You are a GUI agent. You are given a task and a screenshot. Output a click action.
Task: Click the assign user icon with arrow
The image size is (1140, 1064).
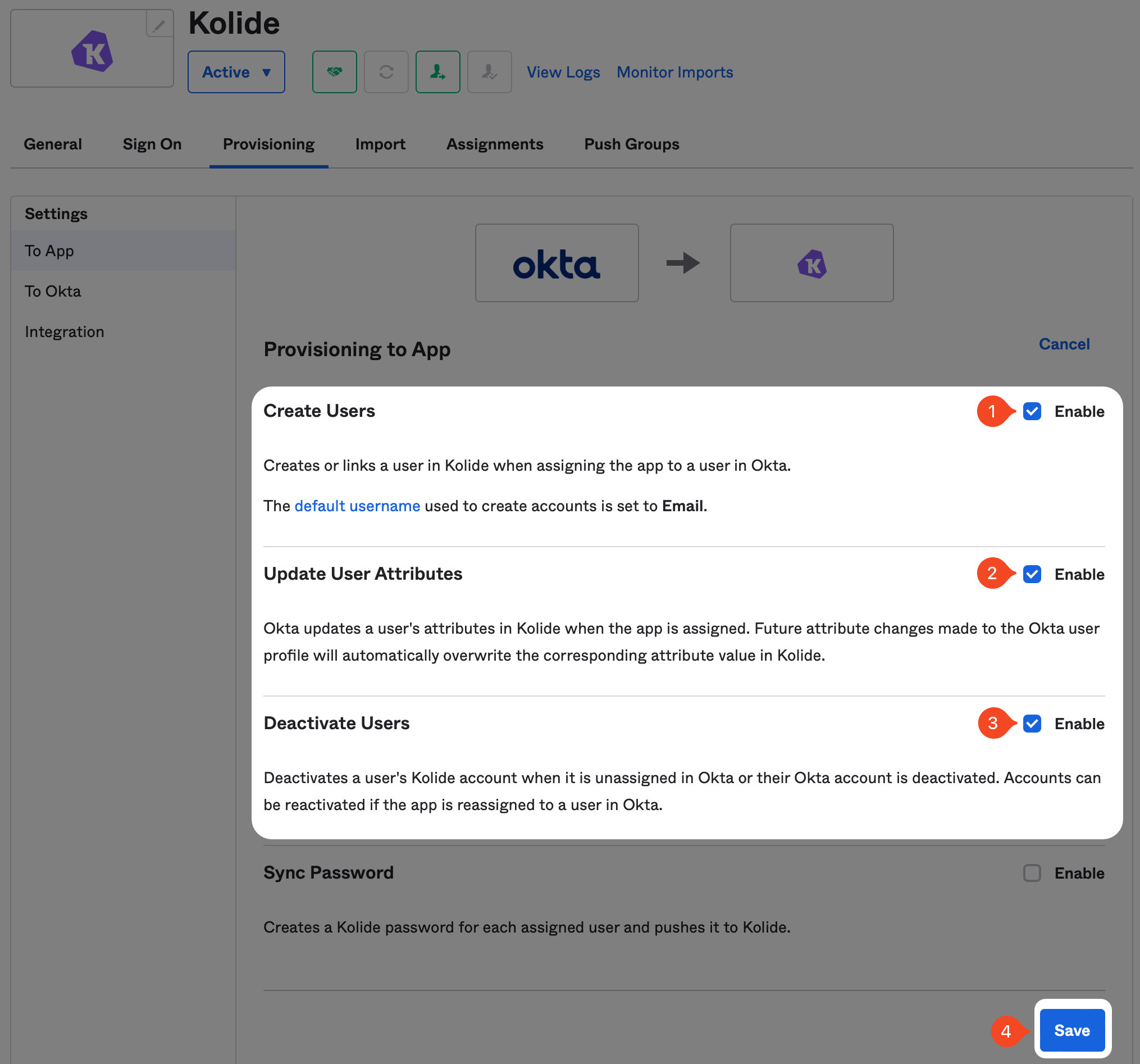click(437, 72)
